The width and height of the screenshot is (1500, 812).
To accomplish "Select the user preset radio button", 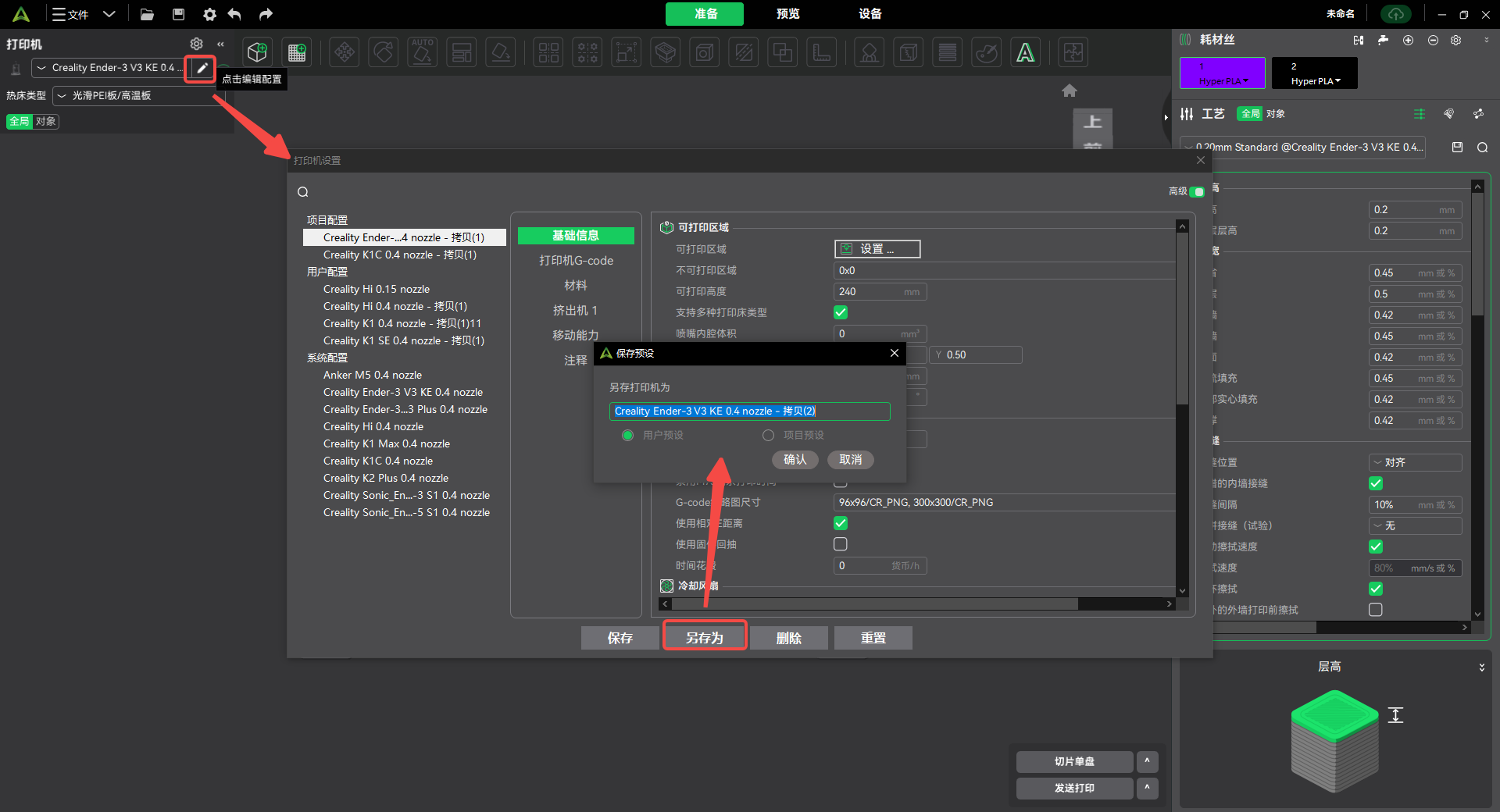I will pos(627,435).
